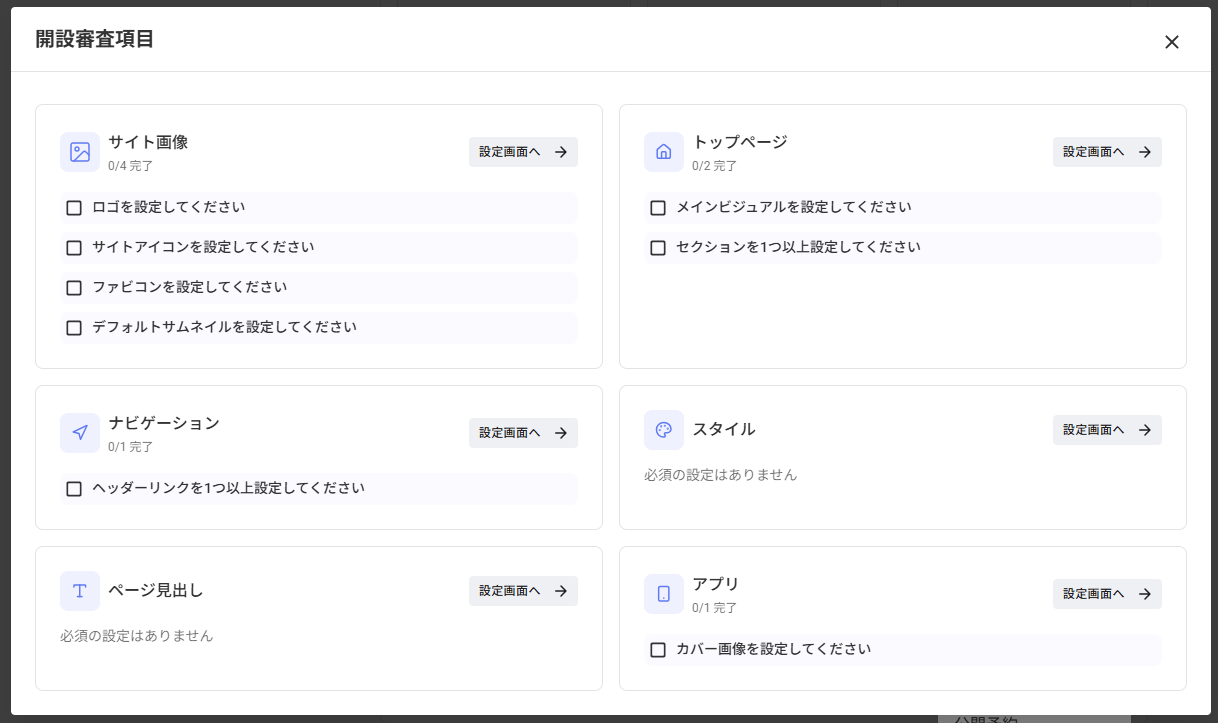1218x723 pixels.
Task: Click the 0/4 完了 progress text
Action: pos(131,166)
